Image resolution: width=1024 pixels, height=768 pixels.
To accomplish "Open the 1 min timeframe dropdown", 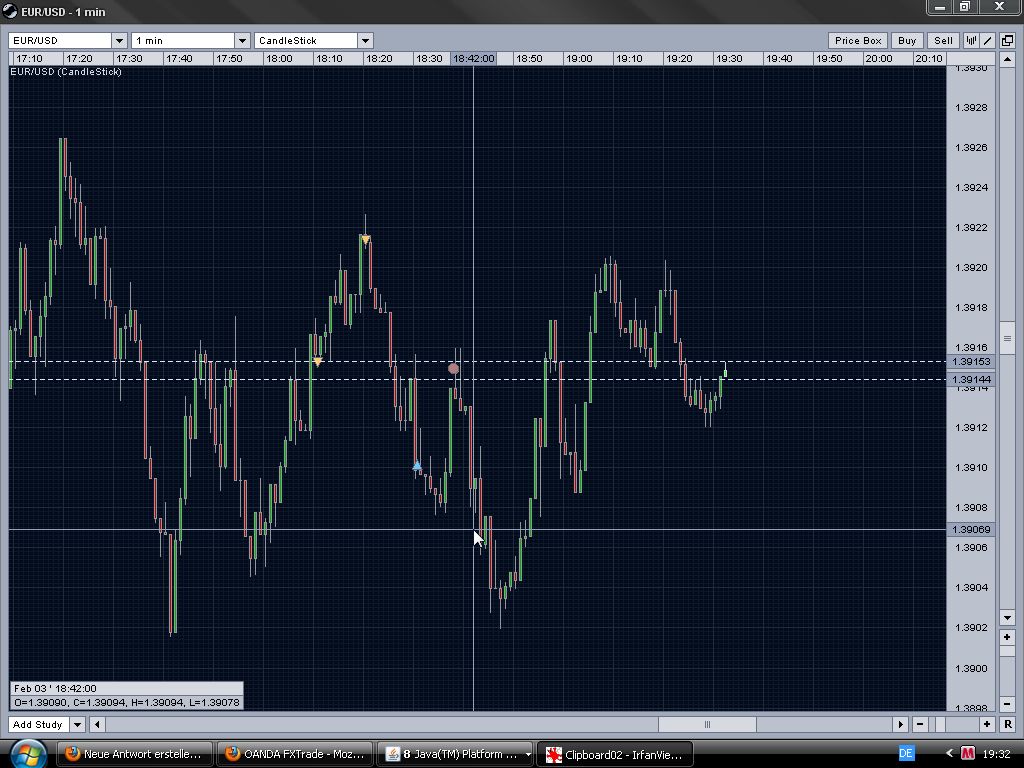I will point(241,40).
